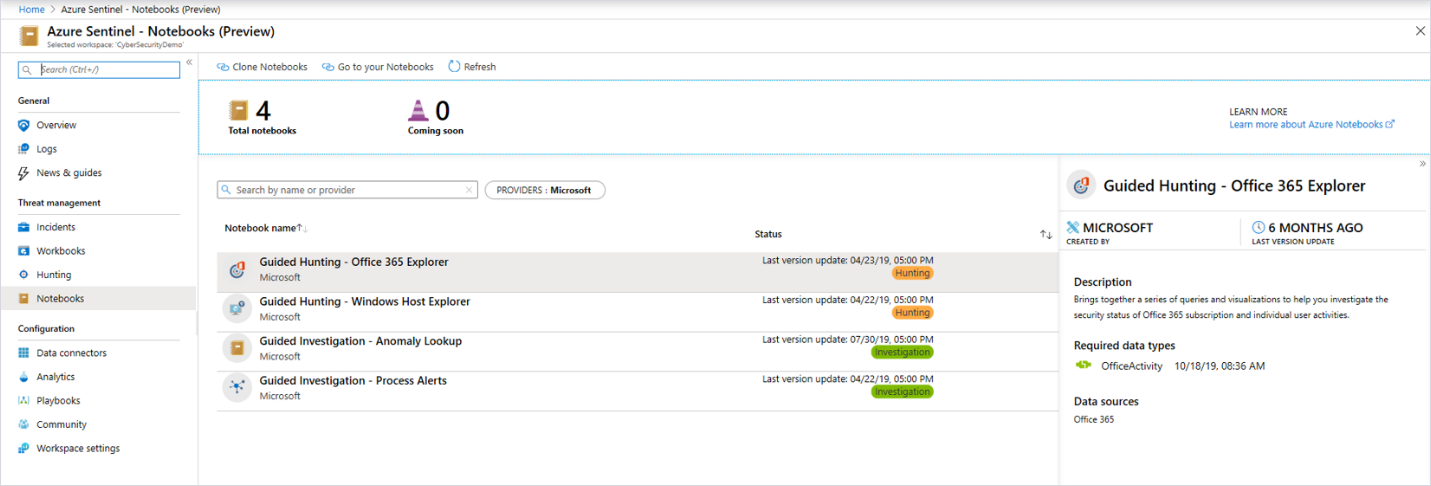
Task: Click the Windows Host Explorer notebook icon
Action: click(237, 308)
